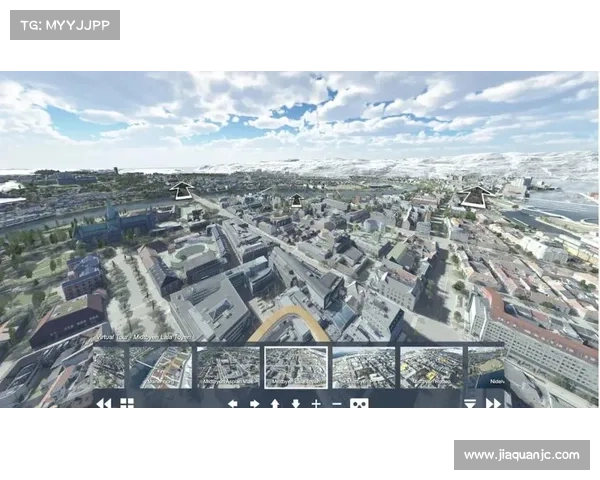Enable VR headset mode
The width and height of the screenshot is (600, 480).
[359, 404]
